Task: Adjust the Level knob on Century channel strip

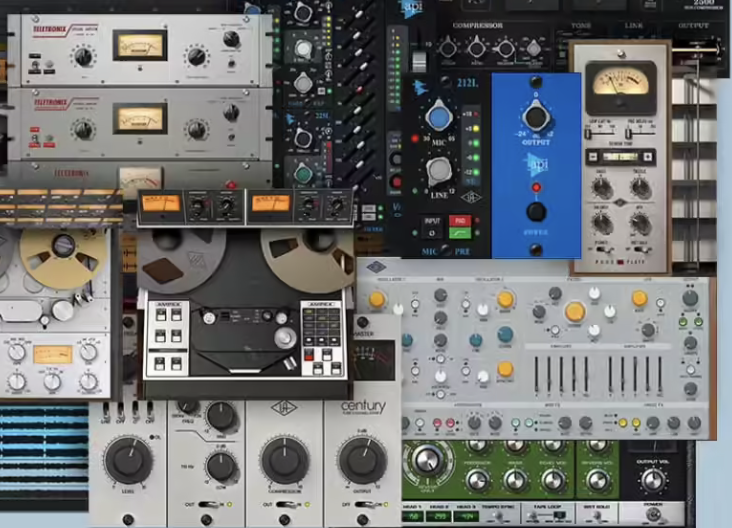Action: [128, 461]
